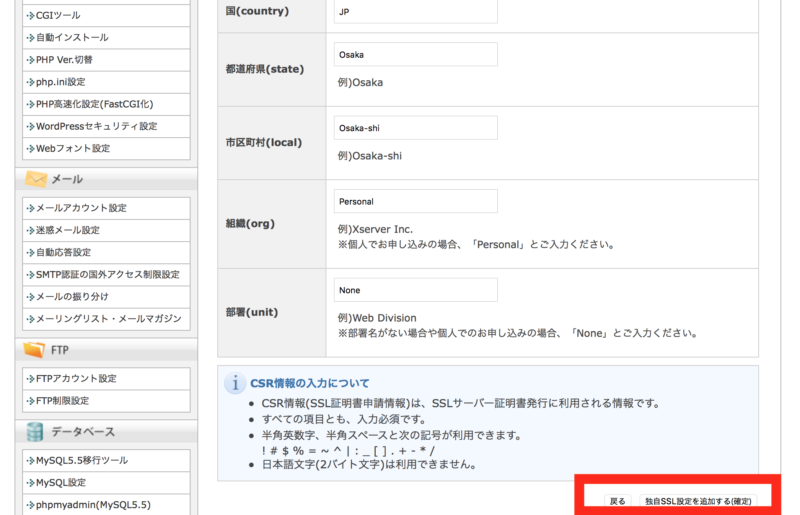Screen dimensions: 800x515
Task: Click the 戻る button
Action: click(x=618, y=501)
